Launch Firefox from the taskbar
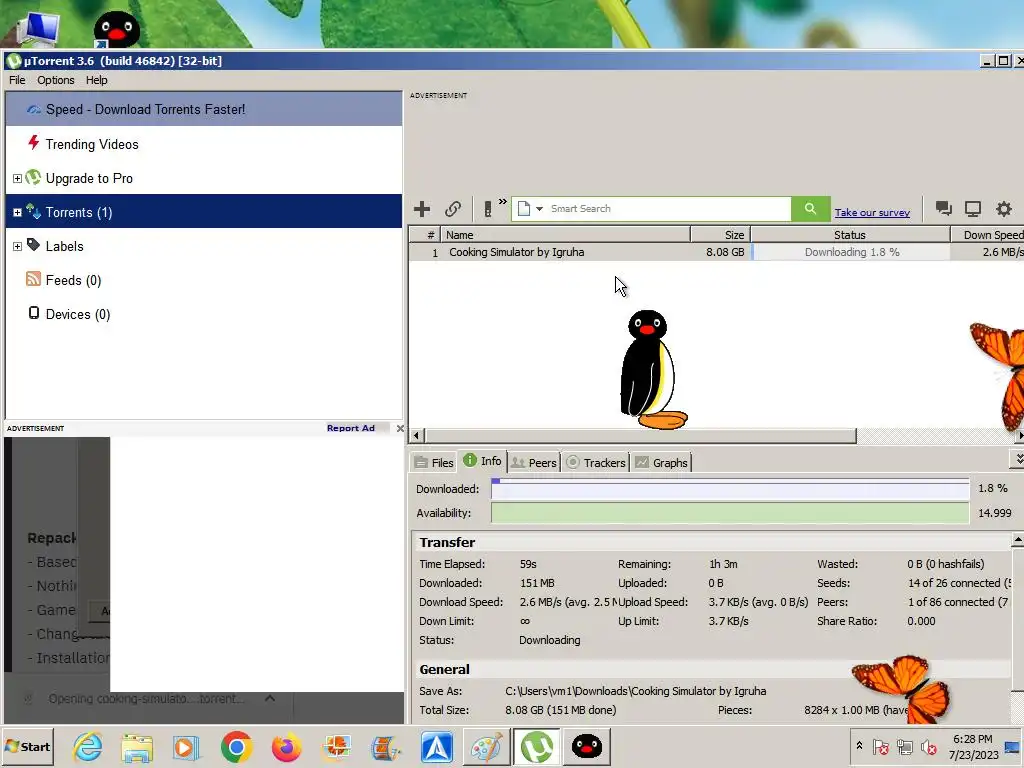This screenshot has height=768, width=1024. [286, 747]
